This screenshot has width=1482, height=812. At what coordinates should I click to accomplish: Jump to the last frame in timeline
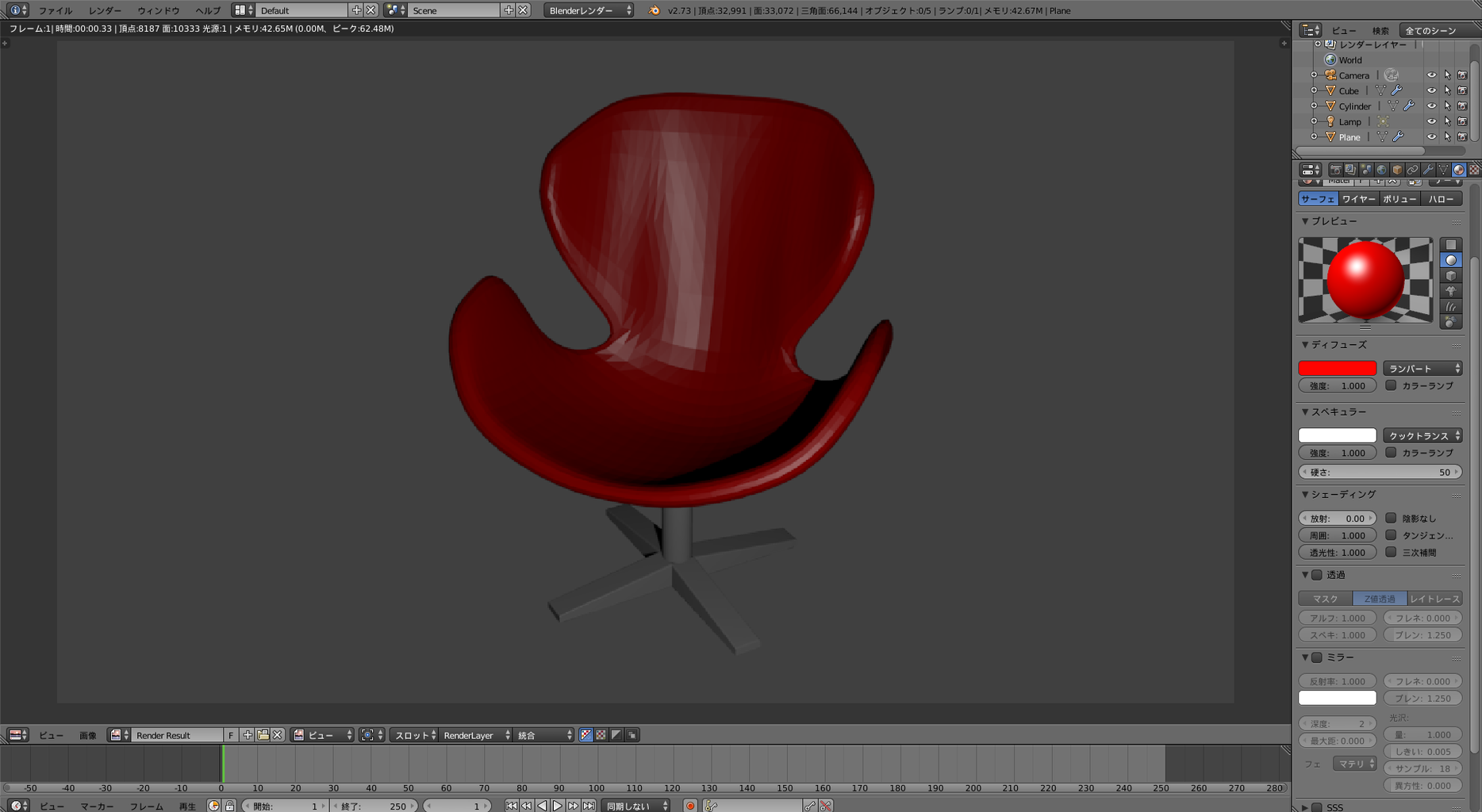589,806
